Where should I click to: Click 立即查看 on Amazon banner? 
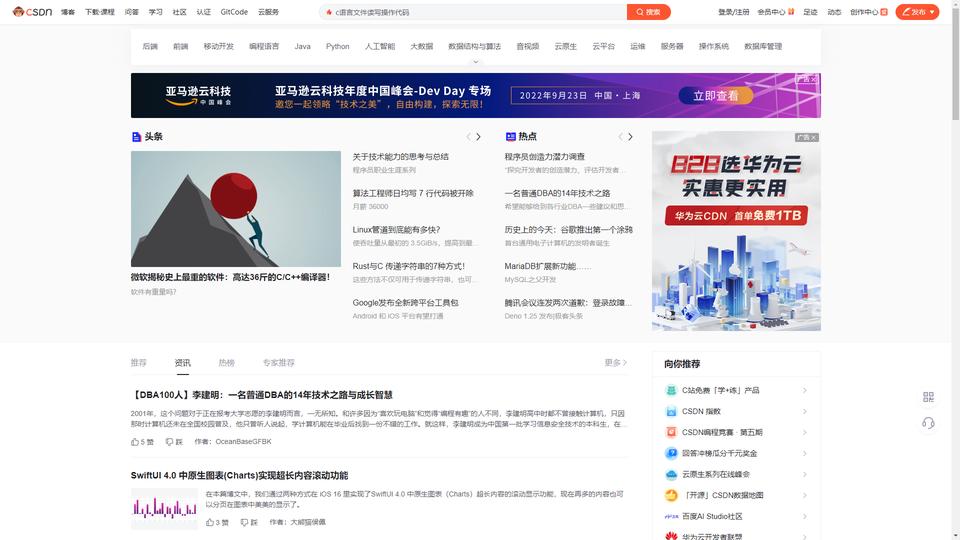(x=716, y=96)
